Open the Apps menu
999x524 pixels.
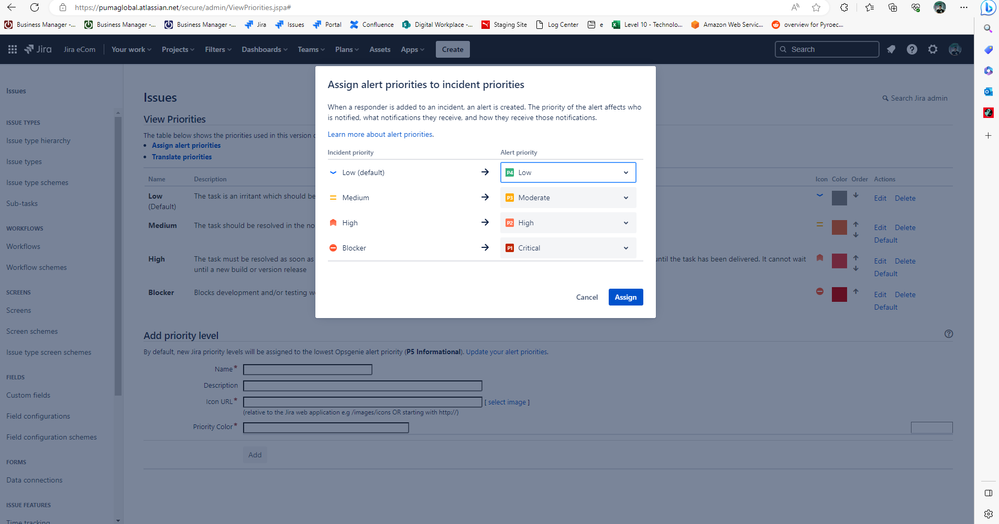tap(412, 49)
